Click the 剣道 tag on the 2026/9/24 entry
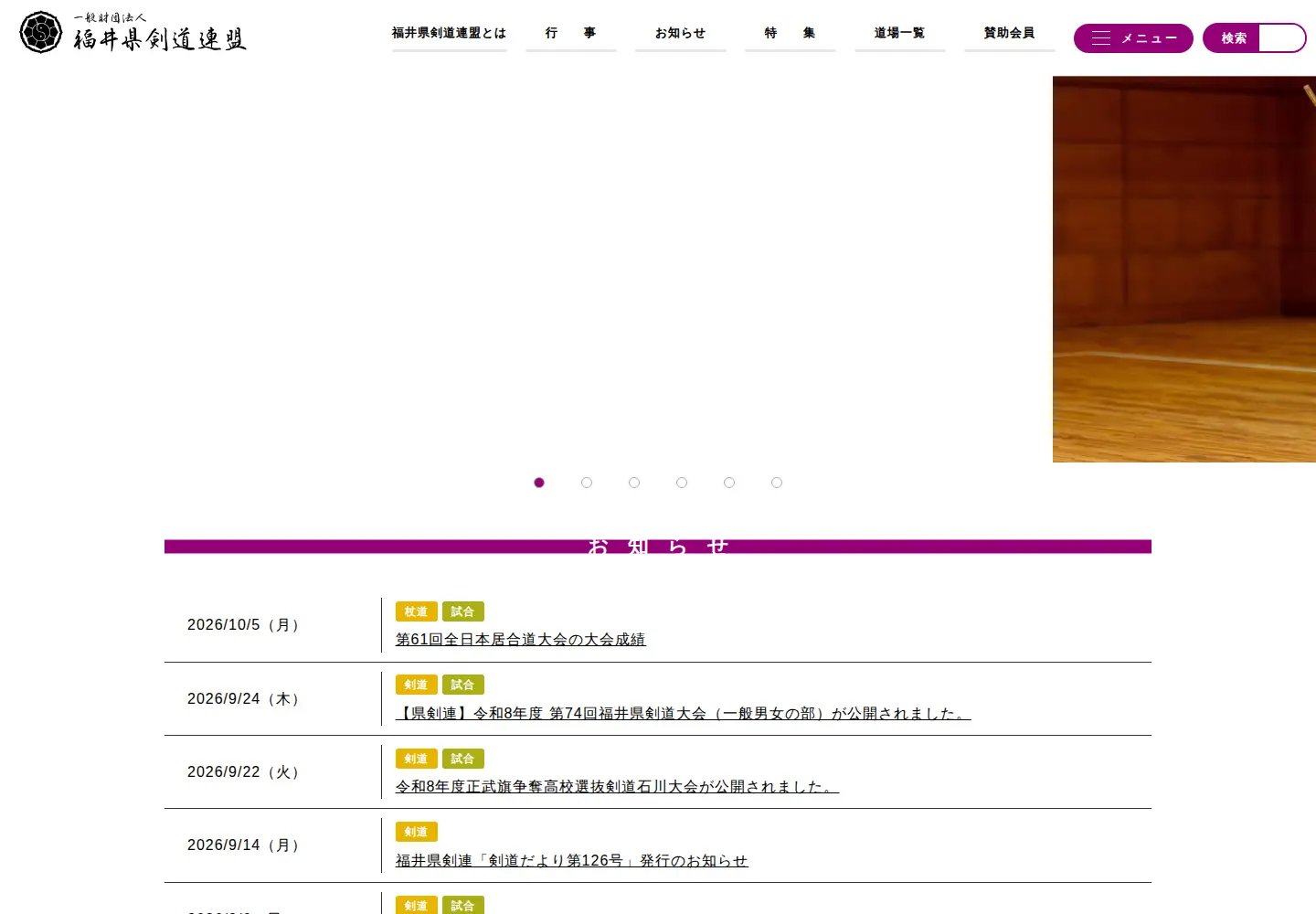Screen dimensions: 1316x914 417,685
